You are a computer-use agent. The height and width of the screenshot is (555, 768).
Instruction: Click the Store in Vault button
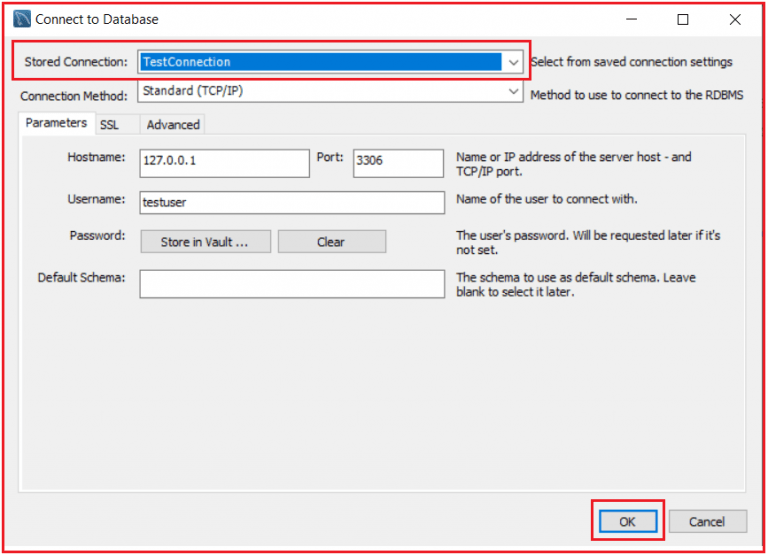[x=205, y=242]
